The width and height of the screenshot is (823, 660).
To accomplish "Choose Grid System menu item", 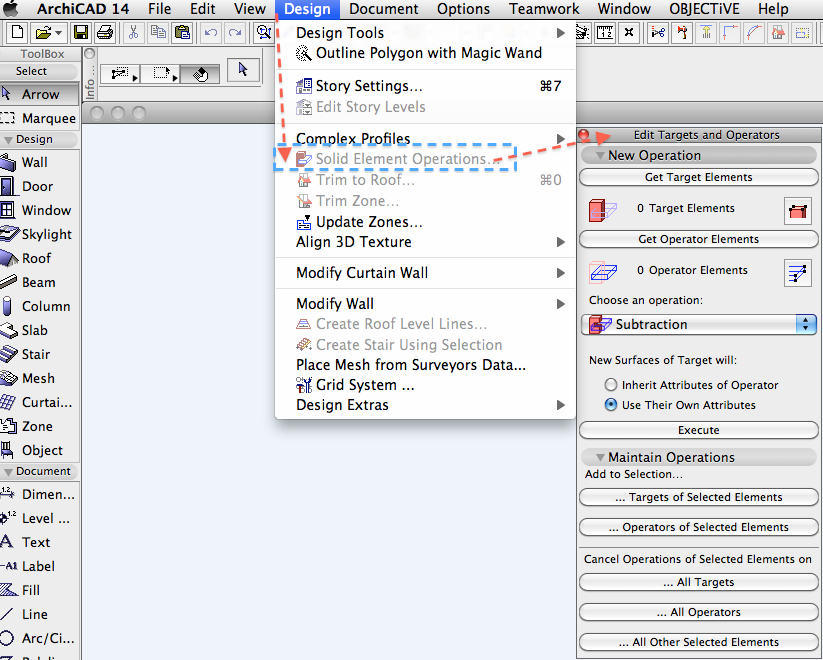I will 425,385.
